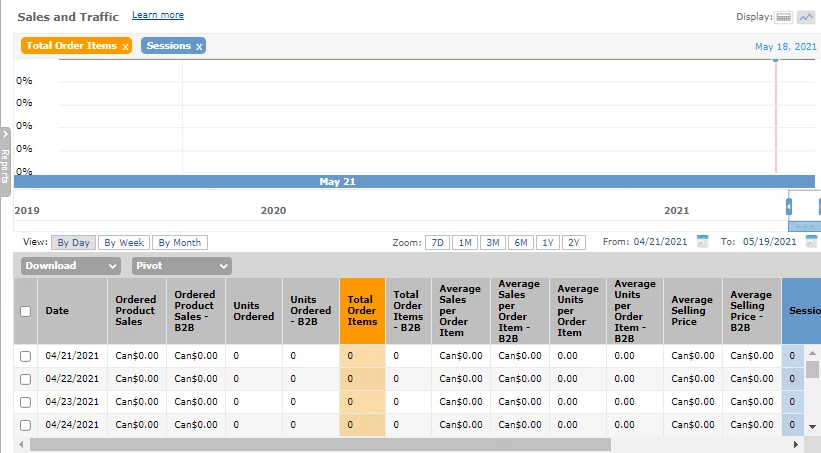Viewport: 821px width, 453px height.
Task: Open the Pivot dropdown
Action: [x=181, y=266]
